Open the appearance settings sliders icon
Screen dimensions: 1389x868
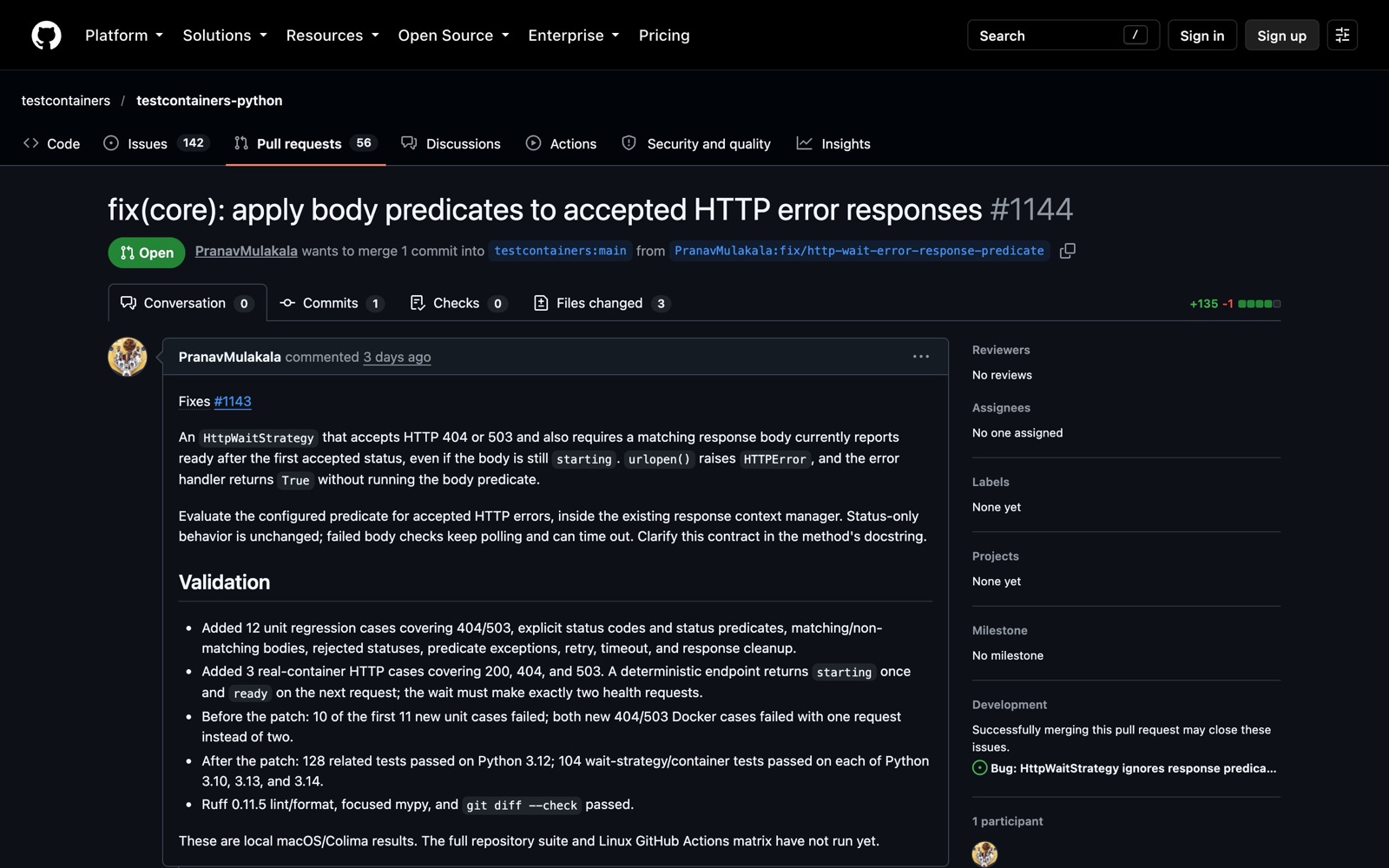click(x=1342, y=36)
